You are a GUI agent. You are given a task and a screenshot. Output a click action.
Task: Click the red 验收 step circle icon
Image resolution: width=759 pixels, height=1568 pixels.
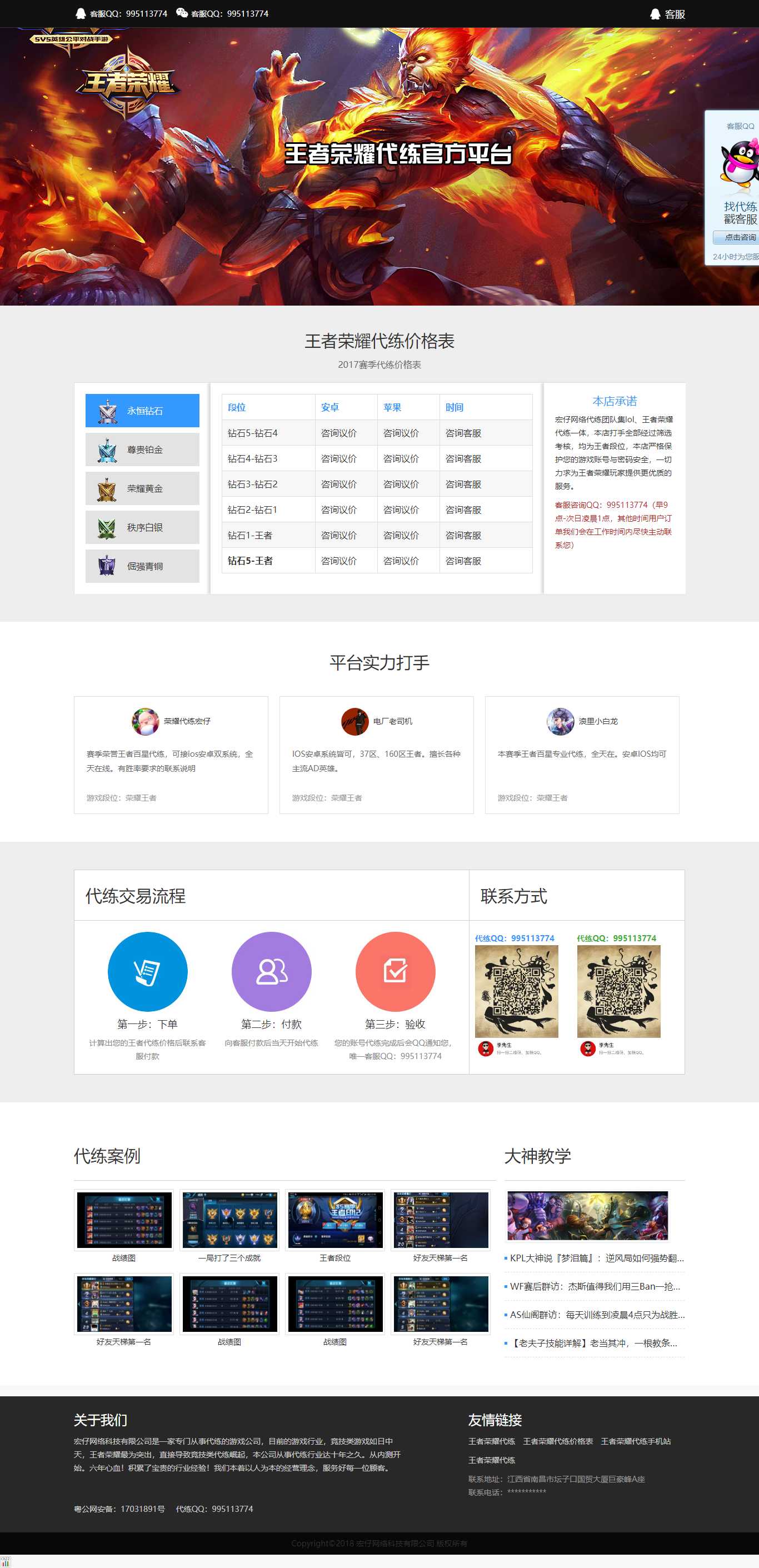pyautogui.click(x=396, y=971)
